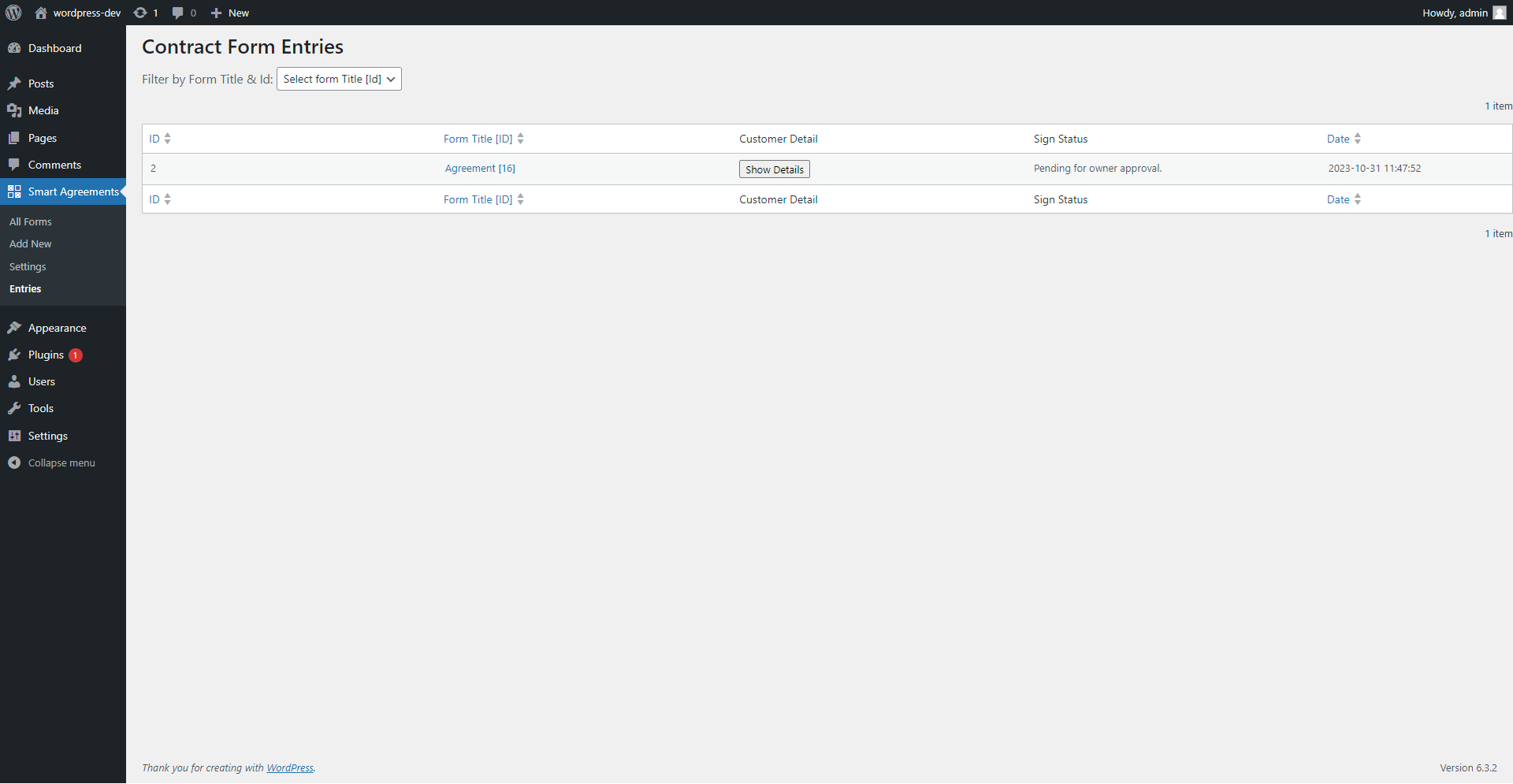Select Entries submenu item
The width and height of the screenshot is (1513, 784).
[25, 288]
